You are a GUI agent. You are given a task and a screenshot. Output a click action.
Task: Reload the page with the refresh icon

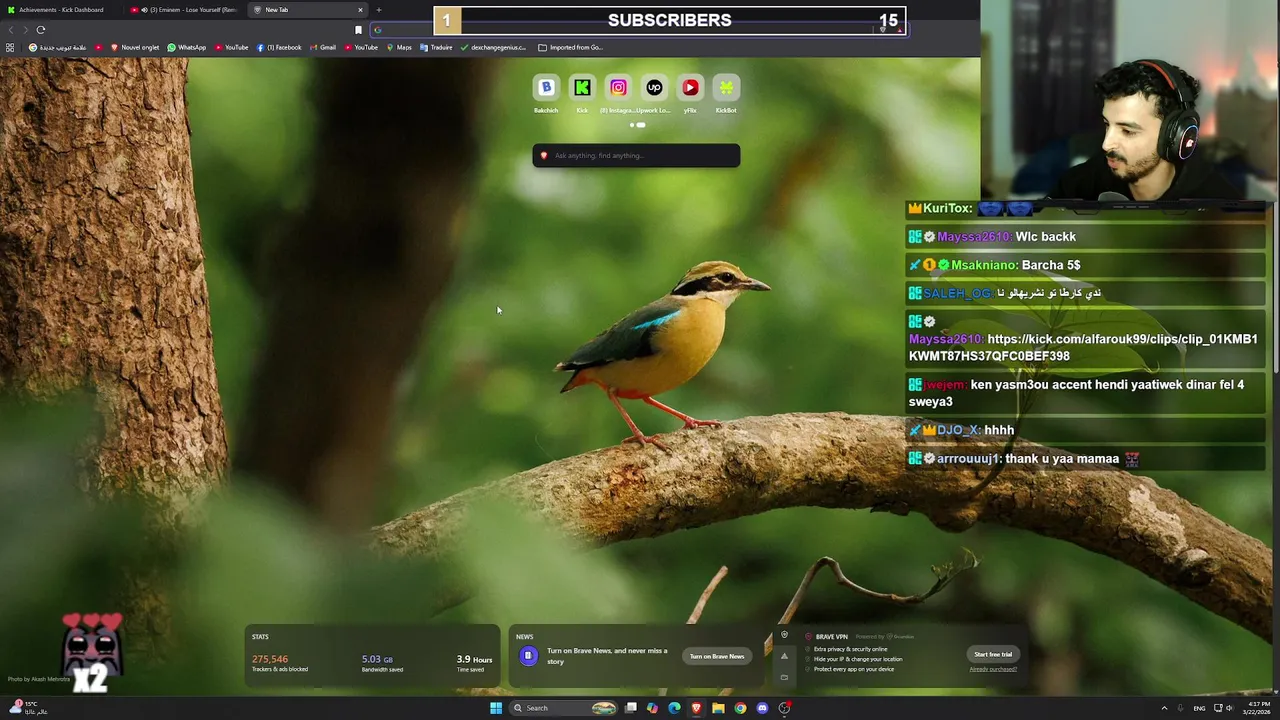[x=41, y=30]
